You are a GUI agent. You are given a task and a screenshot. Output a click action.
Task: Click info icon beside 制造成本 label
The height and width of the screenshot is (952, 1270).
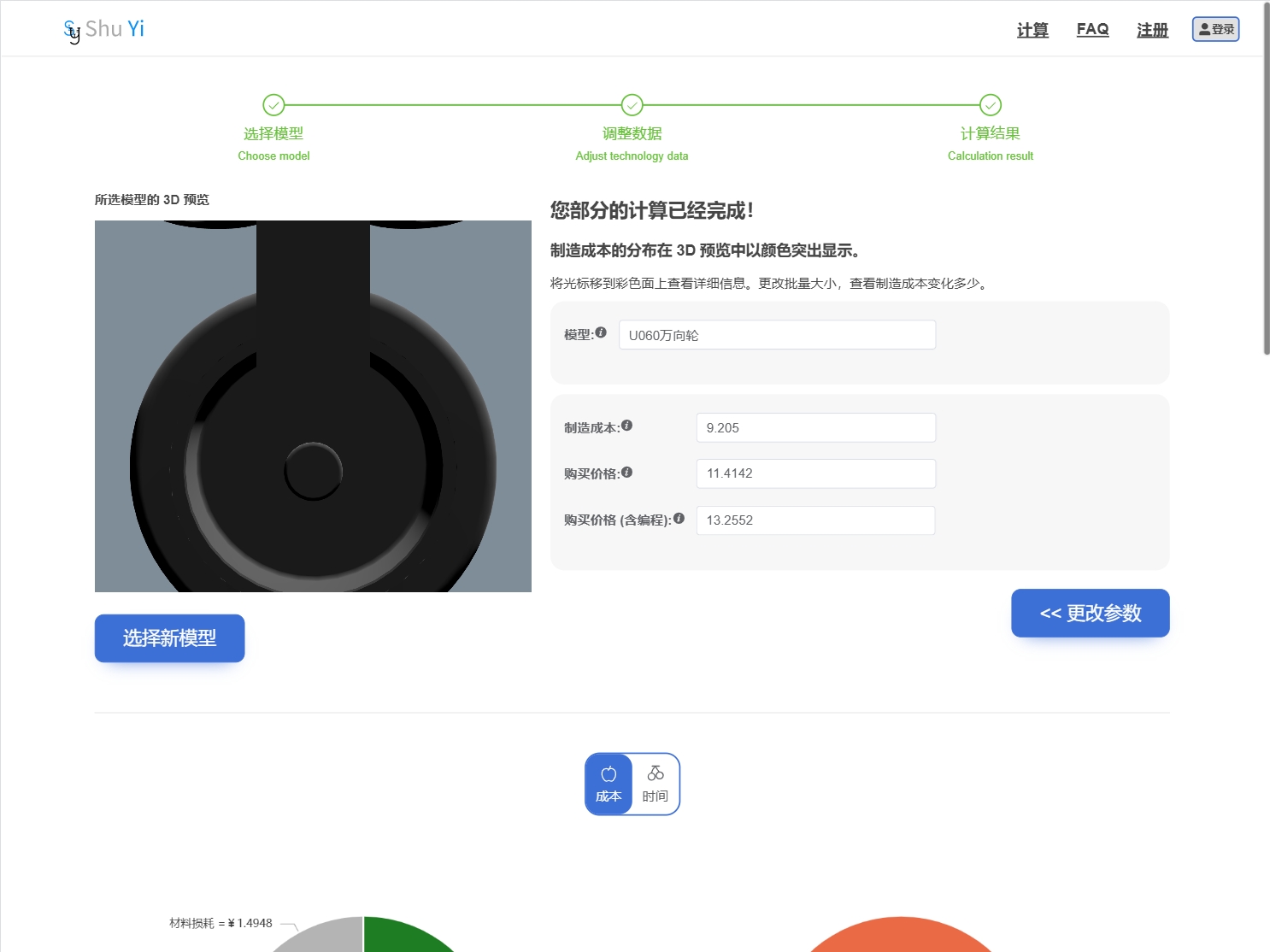point(626,426)
